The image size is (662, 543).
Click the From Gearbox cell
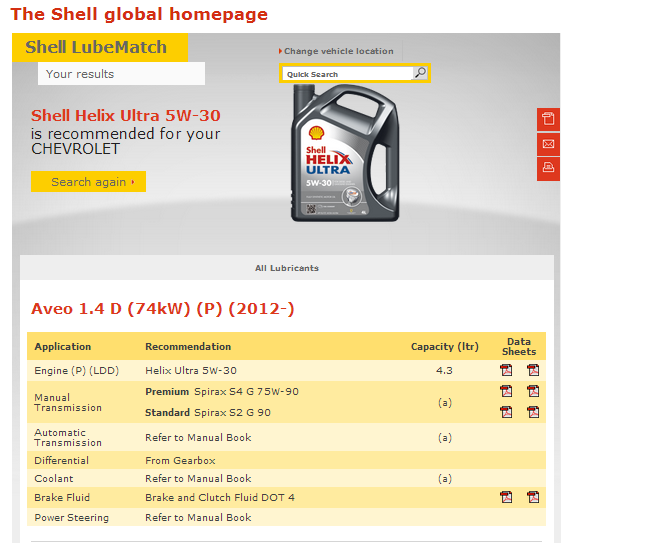(180, 460)
